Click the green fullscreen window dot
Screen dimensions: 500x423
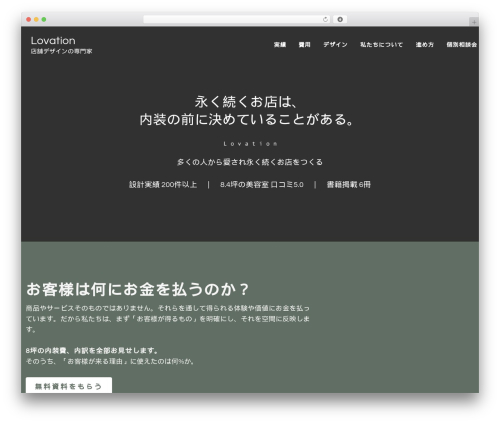pos(44,19)
